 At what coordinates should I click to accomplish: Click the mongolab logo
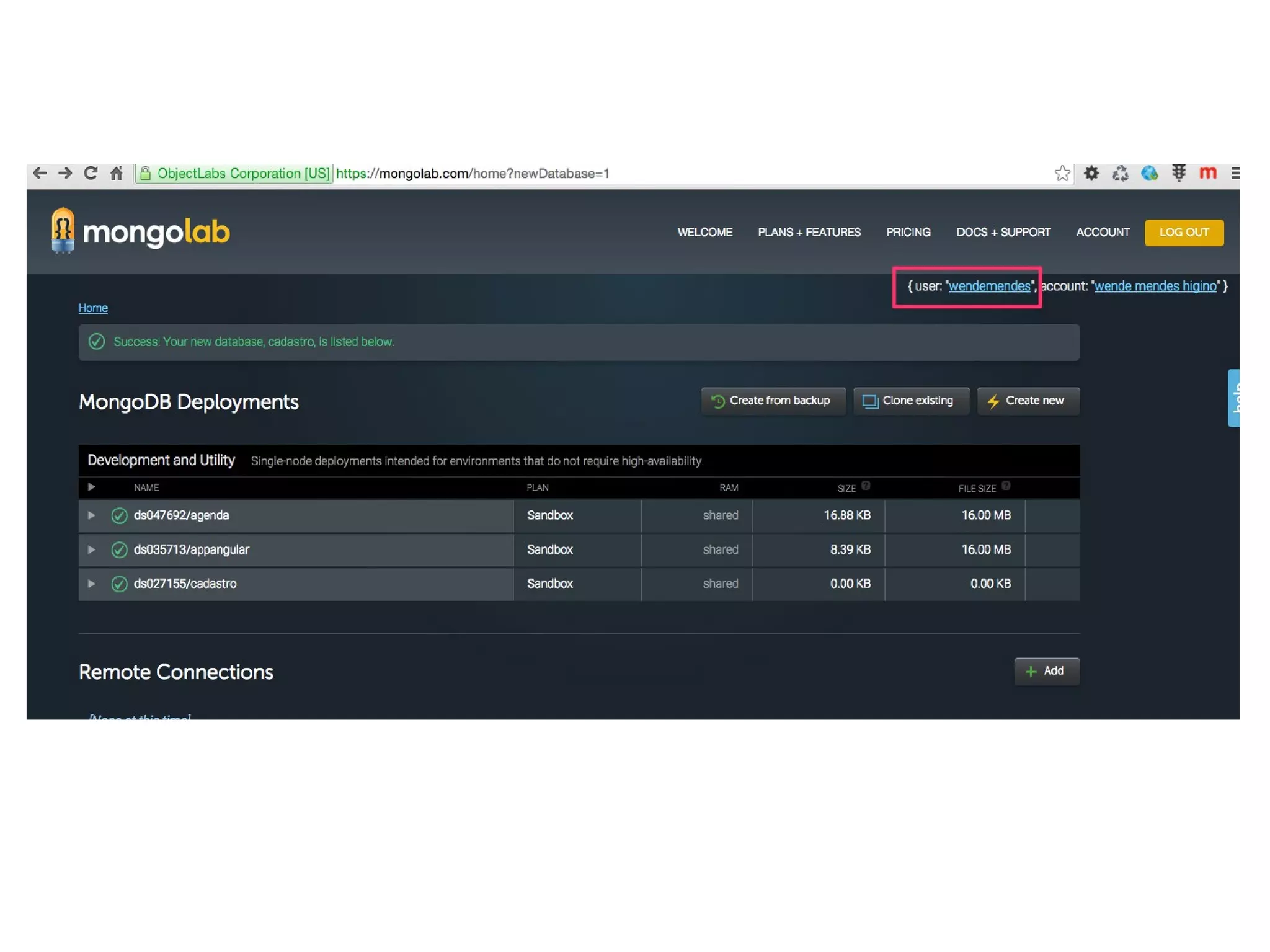(x=141, y=231)
